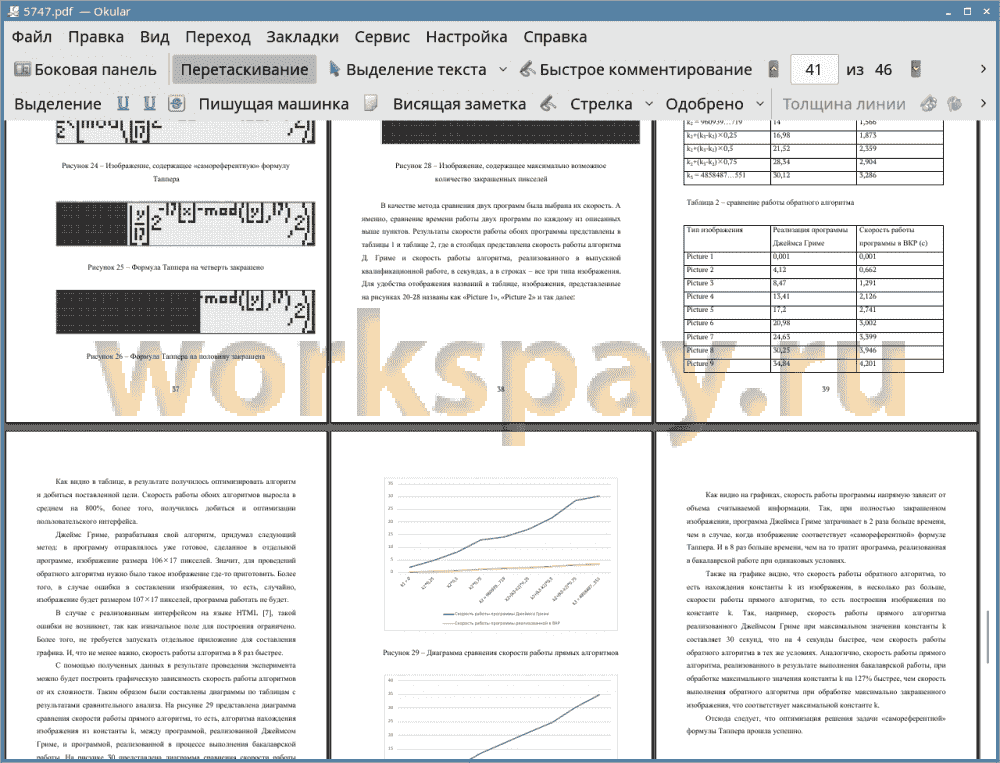Screen dimensions: 1000x763
Task: Click the Okular app icon in title bar
Action: (13, 11)
